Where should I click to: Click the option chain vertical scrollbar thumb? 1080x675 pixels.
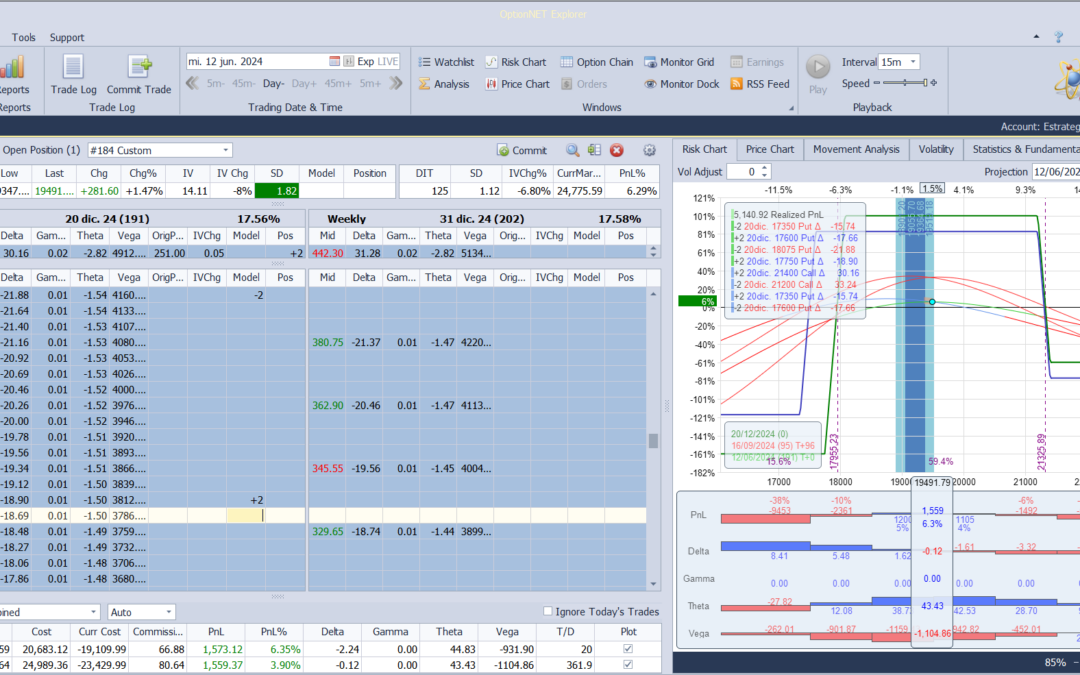(653, 440)
